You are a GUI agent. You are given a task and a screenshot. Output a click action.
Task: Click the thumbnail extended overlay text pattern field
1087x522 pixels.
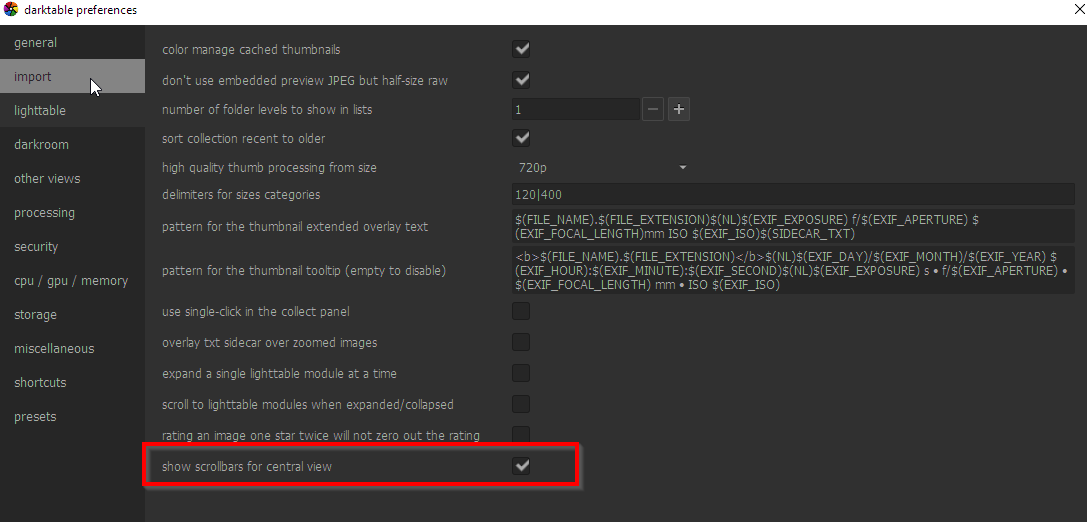tap(793, 226)
